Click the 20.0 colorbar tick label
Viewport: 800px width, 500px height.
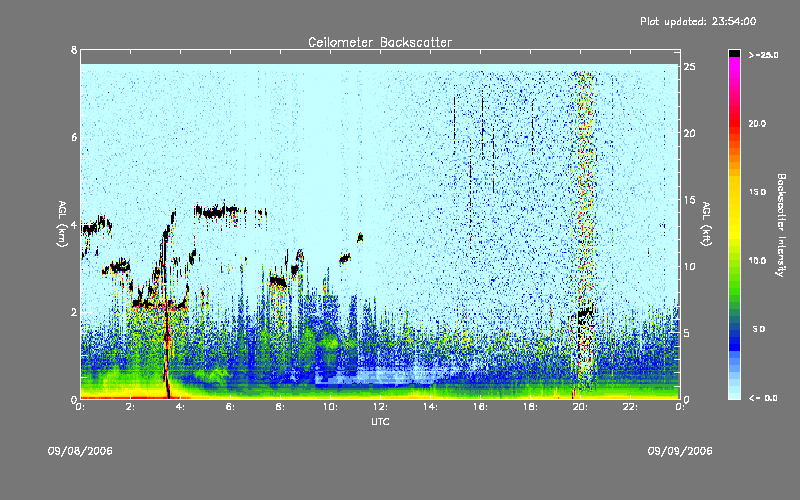coord(757,124)
